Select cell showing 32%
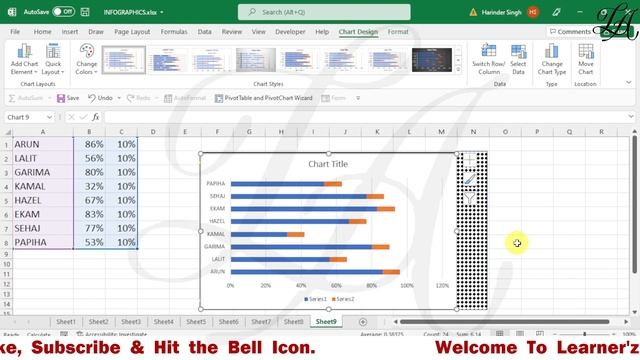640x360 pixels. 89,186
